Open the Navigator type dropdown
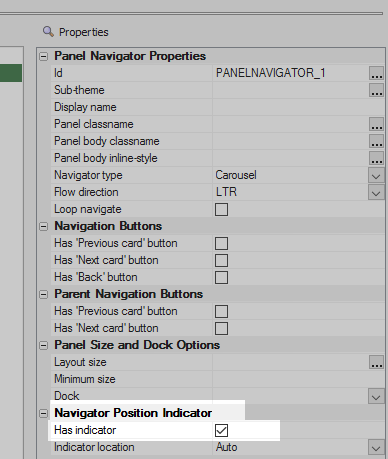Viewport: 388px width, 459px height. [376, 175]
